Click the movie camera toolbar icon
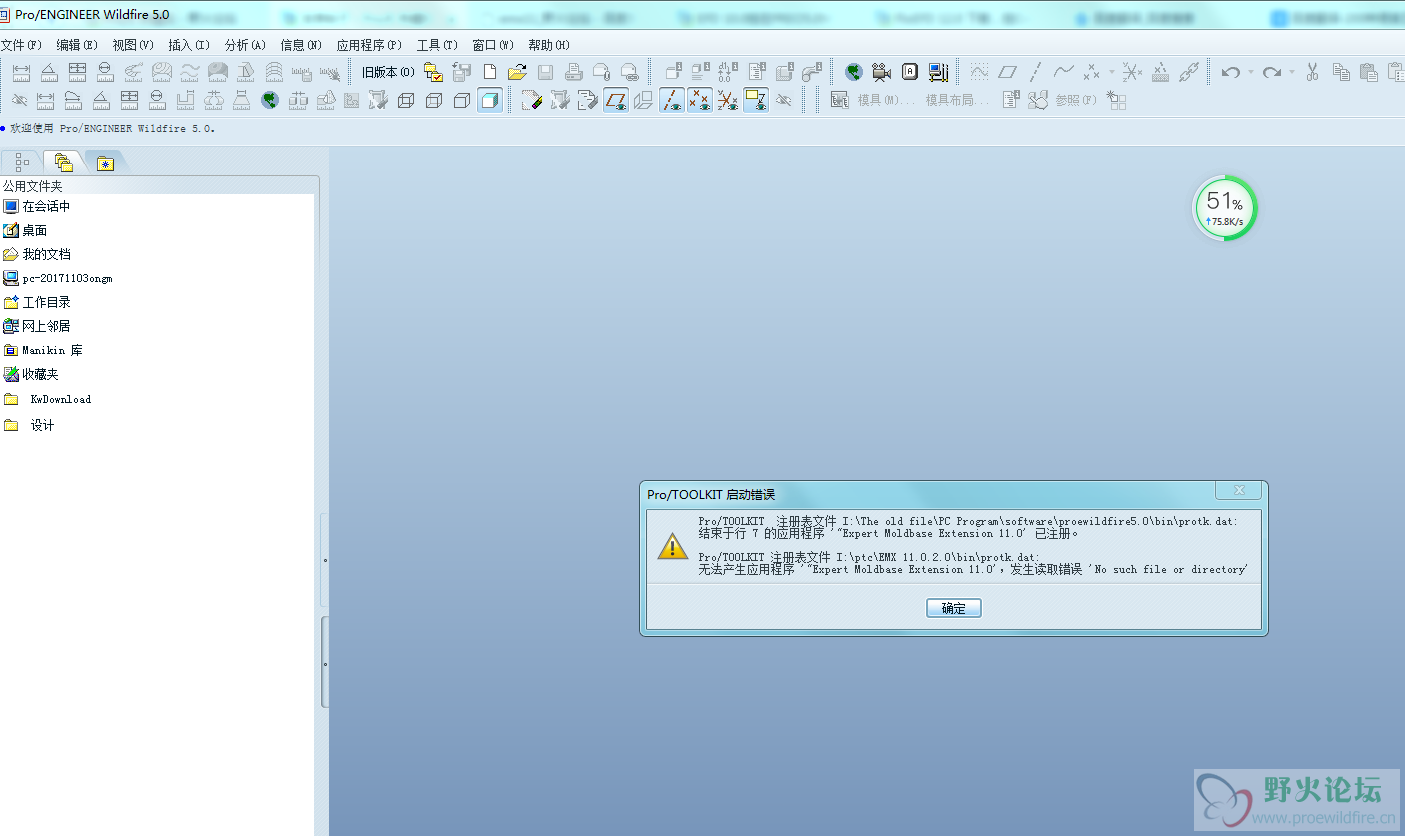Screen dimensions: 1405x836 tap(881, 72)
